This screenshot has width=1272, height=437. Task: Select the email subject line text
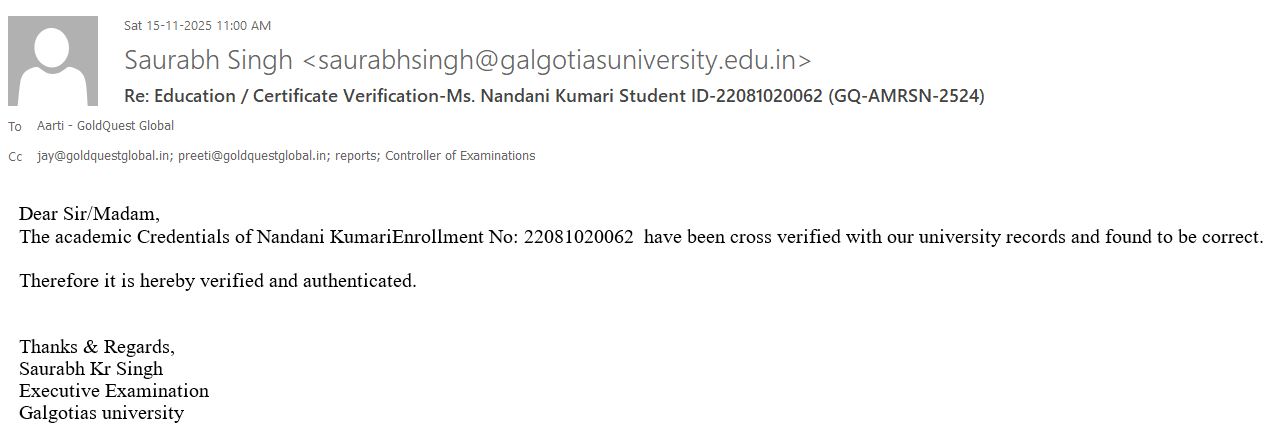pyautogui.click(x=554, y=96)
